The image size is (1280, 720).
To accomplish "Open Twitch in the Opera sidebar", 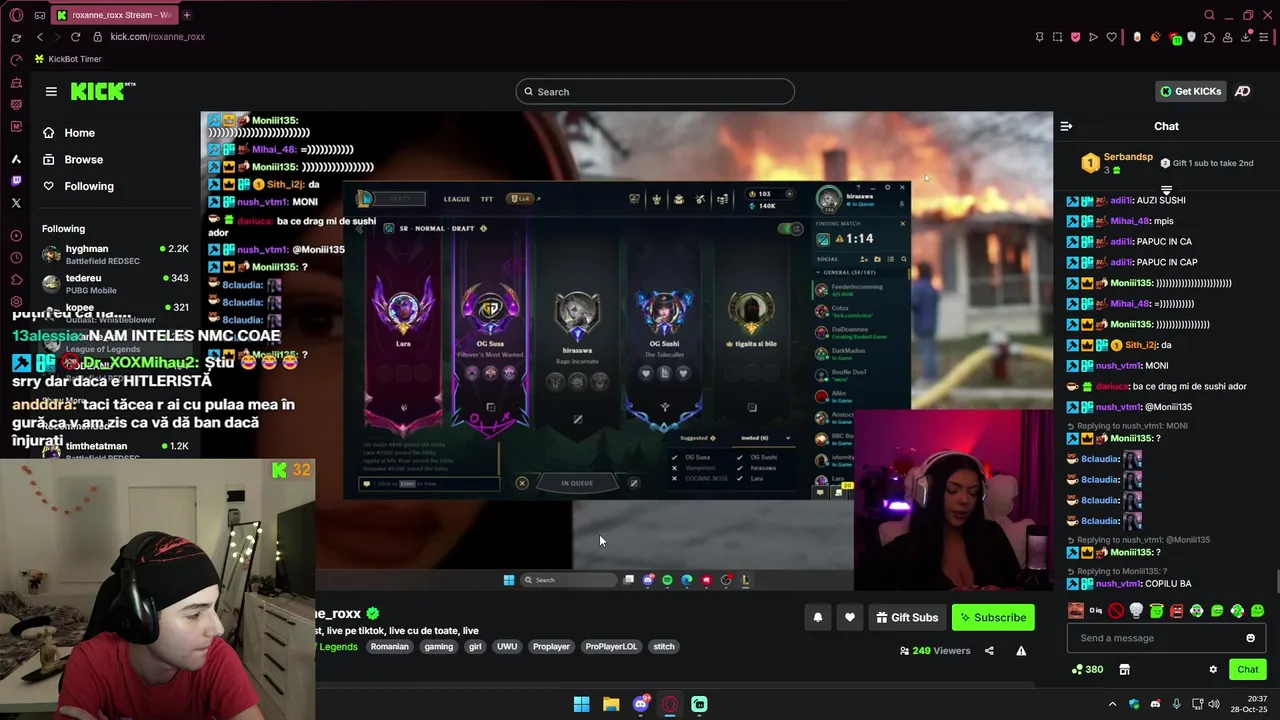I will [x=16, y=181].
